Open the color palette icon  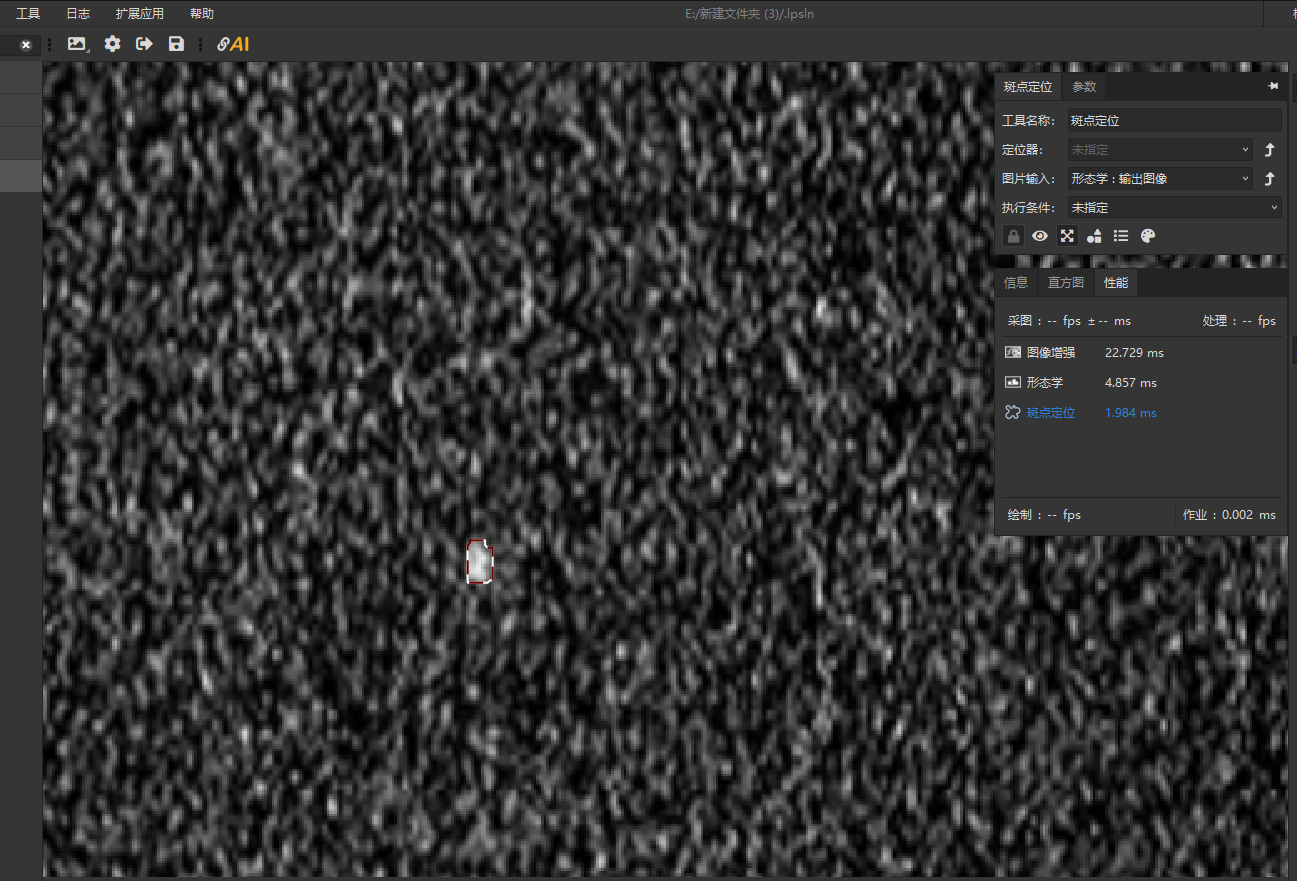click(1148, 236)
